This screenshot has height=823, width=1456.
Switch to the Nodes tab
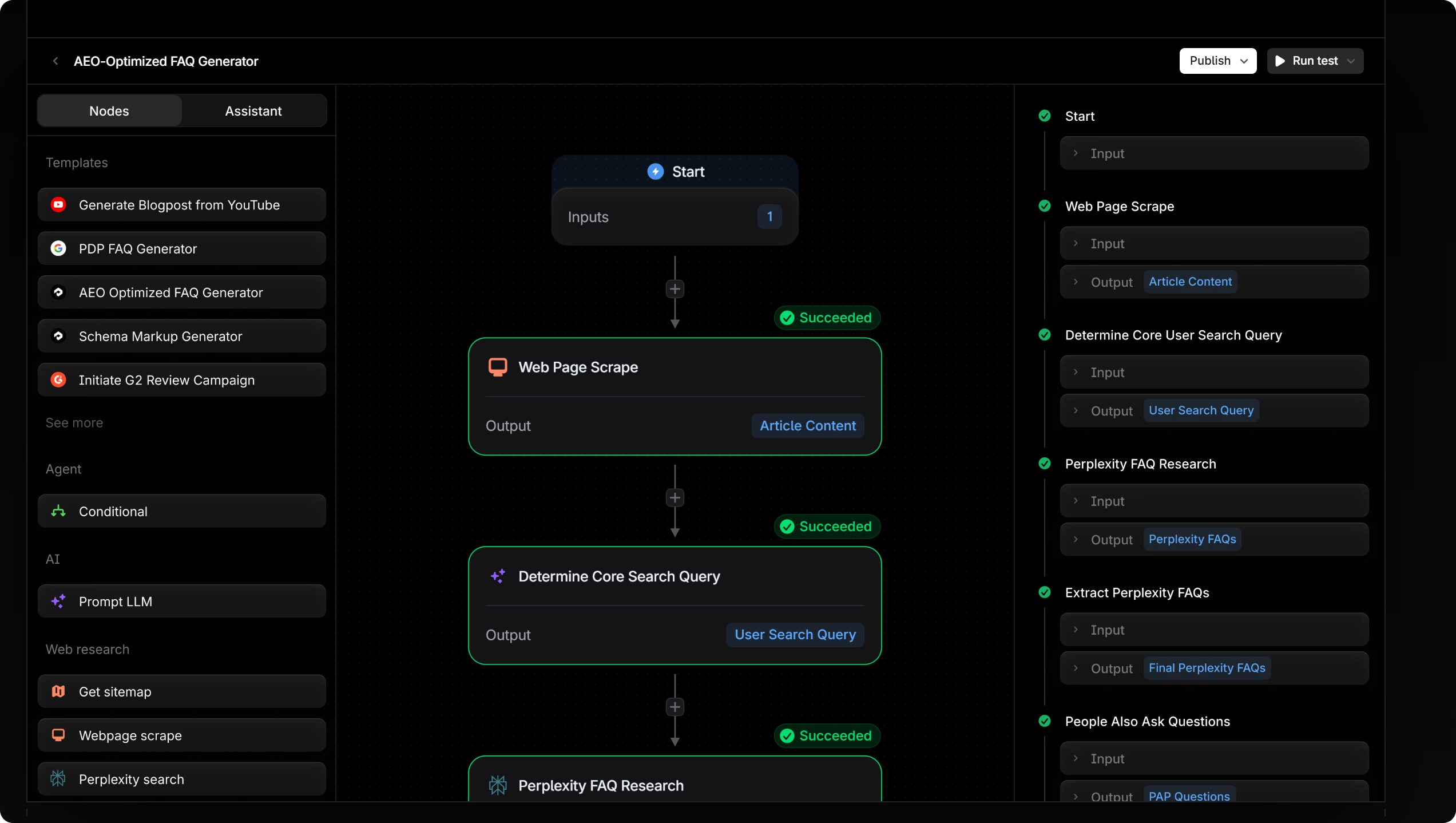(x=109, y=111)
